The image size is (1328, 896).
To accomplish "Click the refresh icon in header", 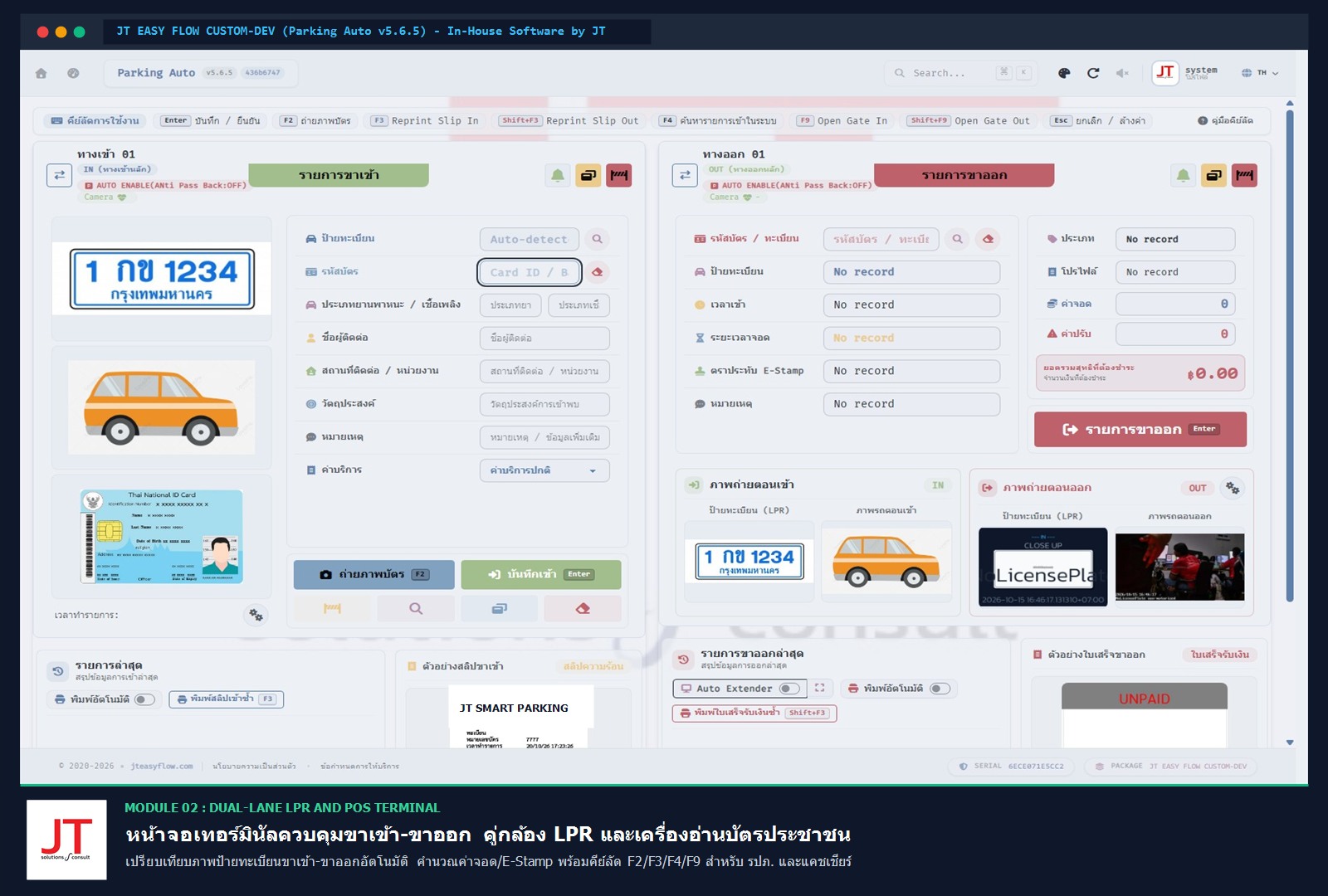I will tap(1093, 73).
